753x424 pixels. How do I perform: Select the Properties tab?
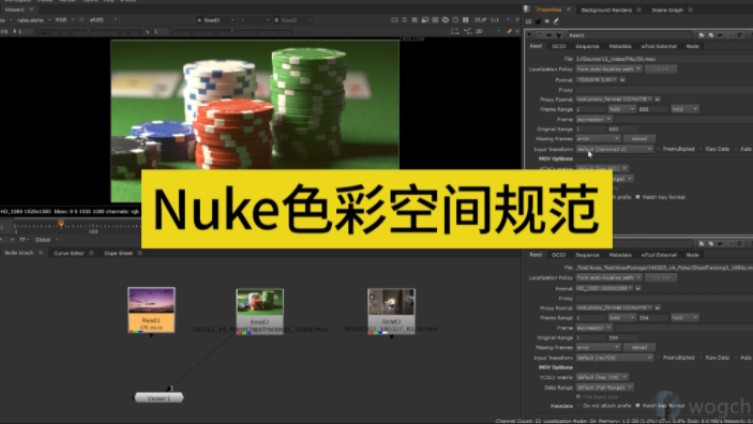coord(549,10)
